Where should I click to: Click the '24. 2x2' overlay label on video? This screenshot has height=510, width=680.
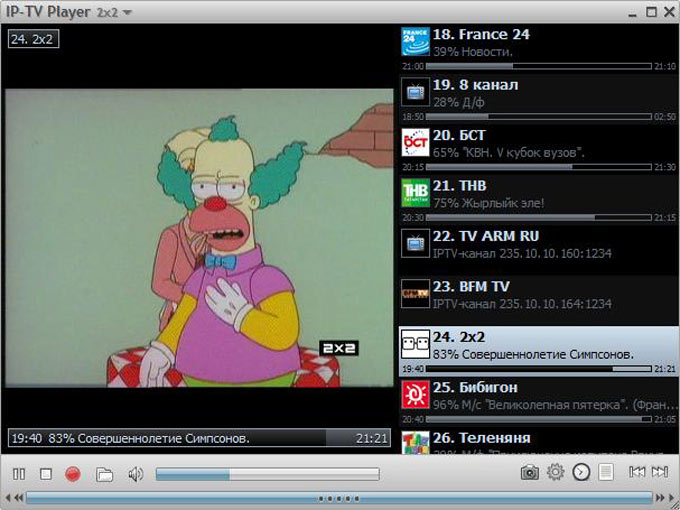(33, 39)
